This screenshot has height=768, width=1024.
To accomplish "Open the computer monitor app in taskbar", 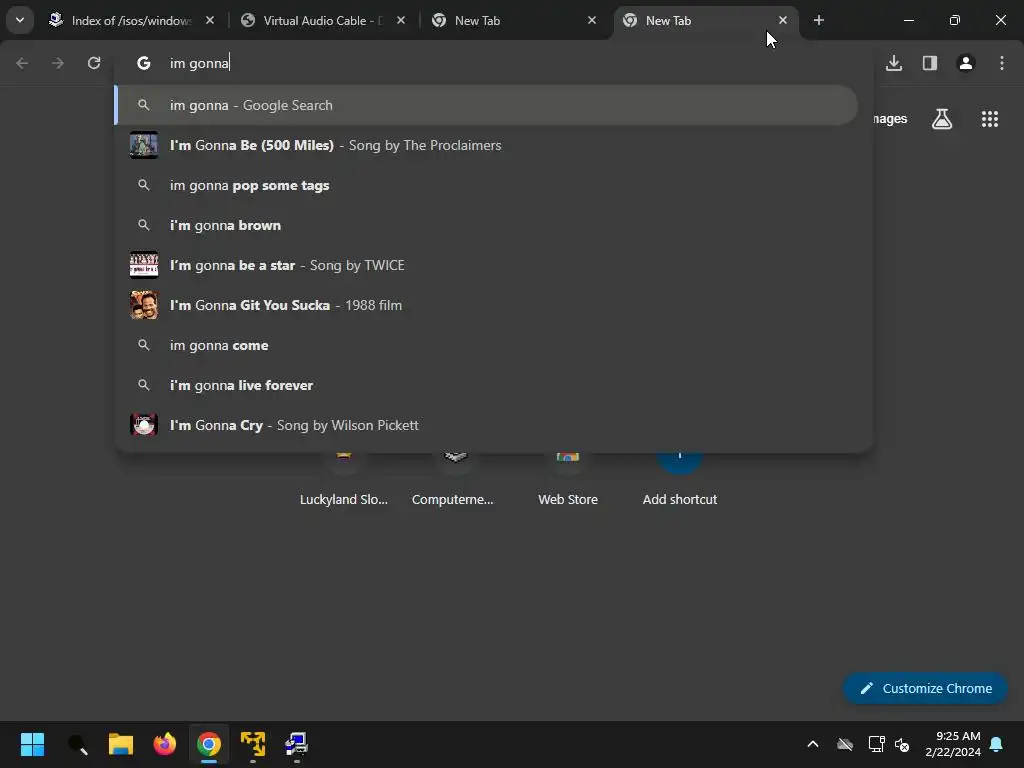I will (296, 744).
